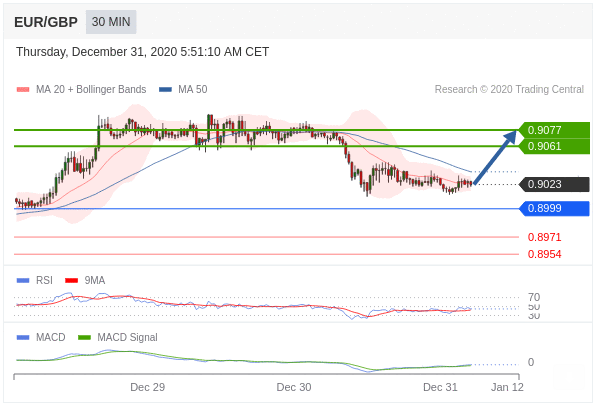
Task: Click the Dec 29 date axis label
Action: coord(147,387)
